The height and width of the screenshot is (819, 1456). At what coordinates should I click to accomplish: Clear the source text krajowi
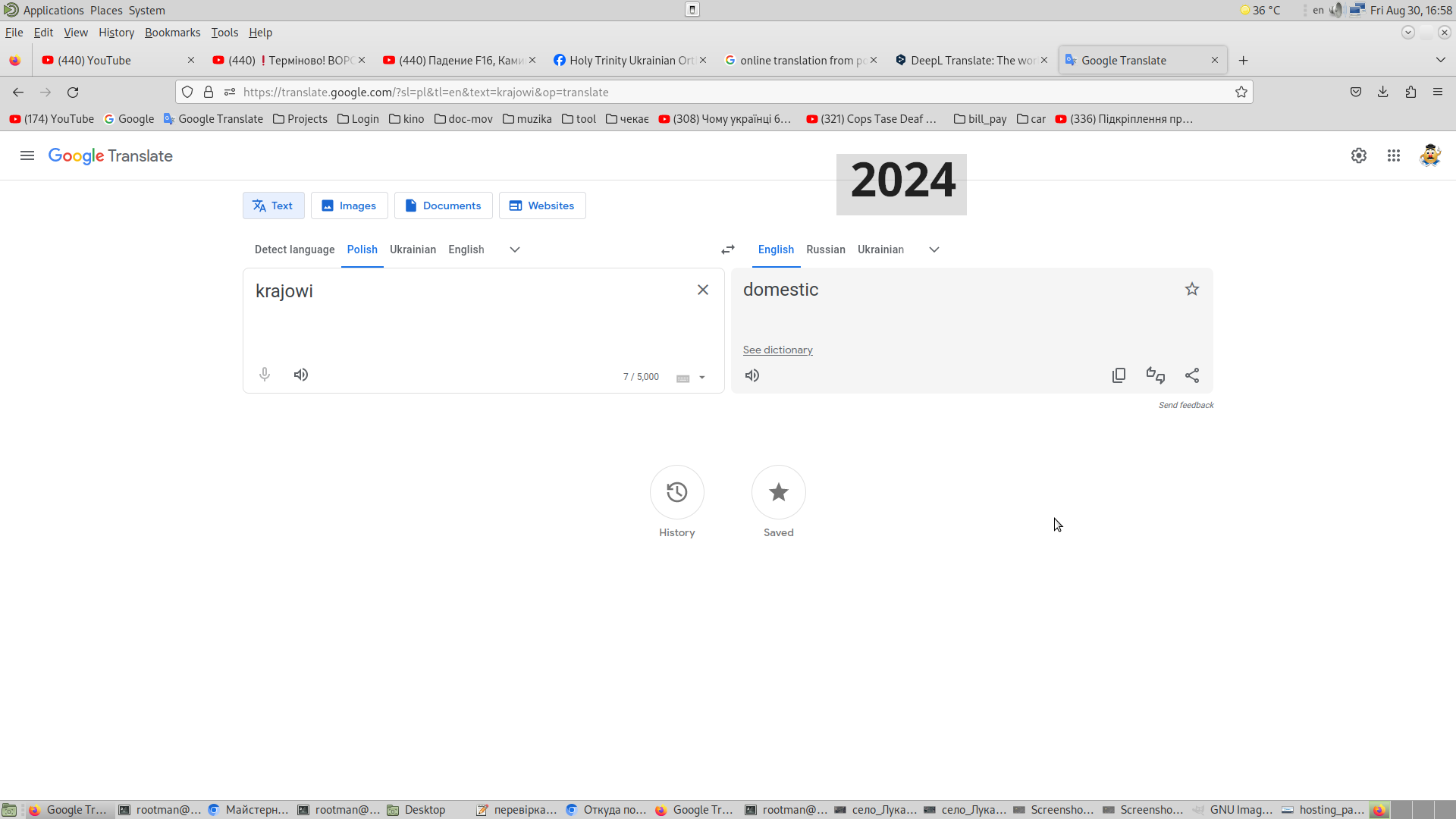coord(703,290)
